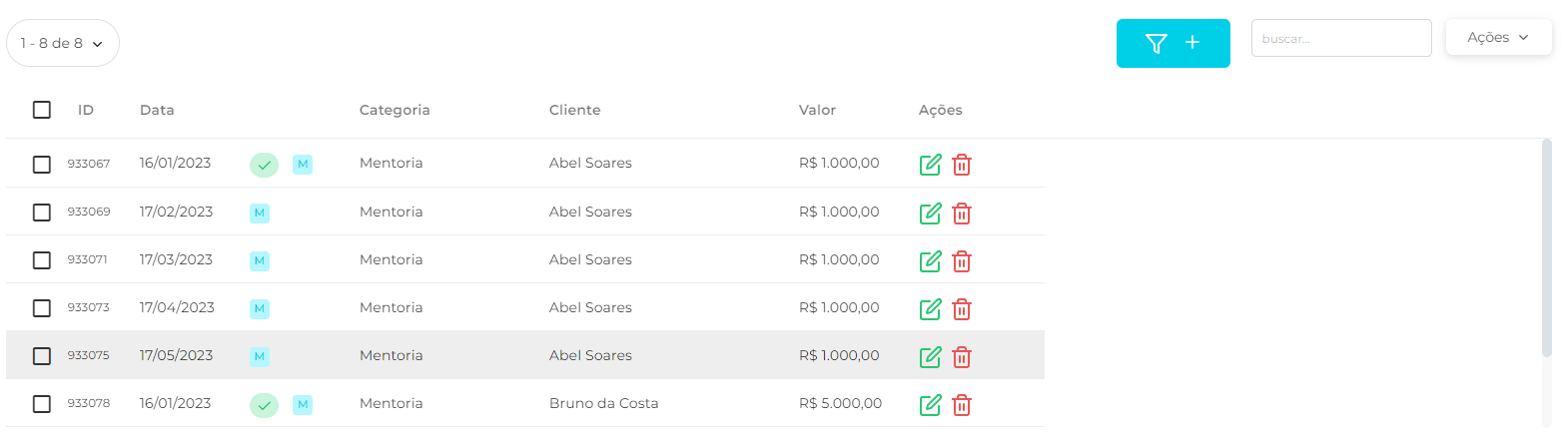Image resolution: width=1568 pixels, height=439 pixels.
Task: Edit entry 933067 with pencil icon
Action: coord(930,165)
